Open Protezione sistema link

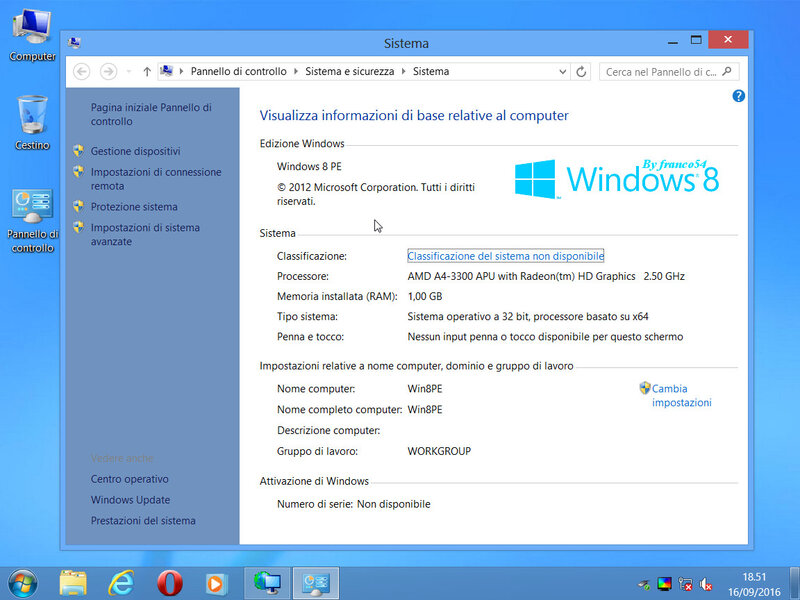tap(134, 207)
